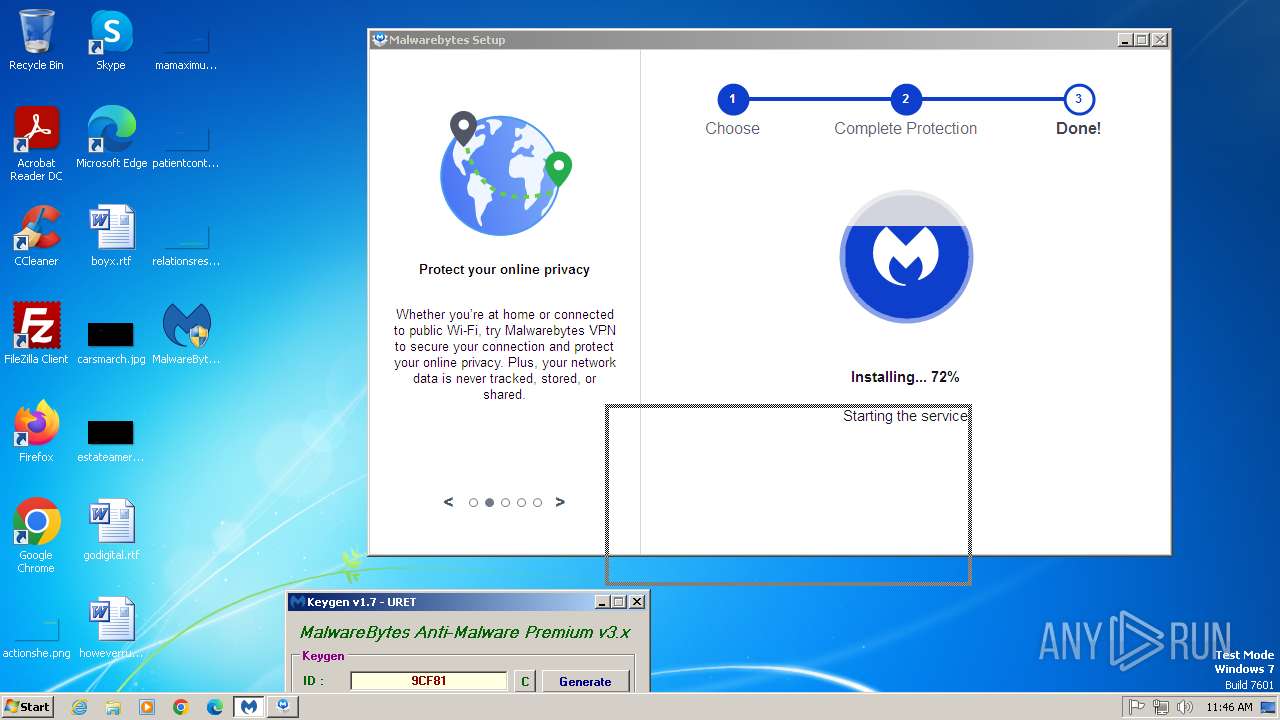Select the howeverru document icon

click(x=111, y=628)
